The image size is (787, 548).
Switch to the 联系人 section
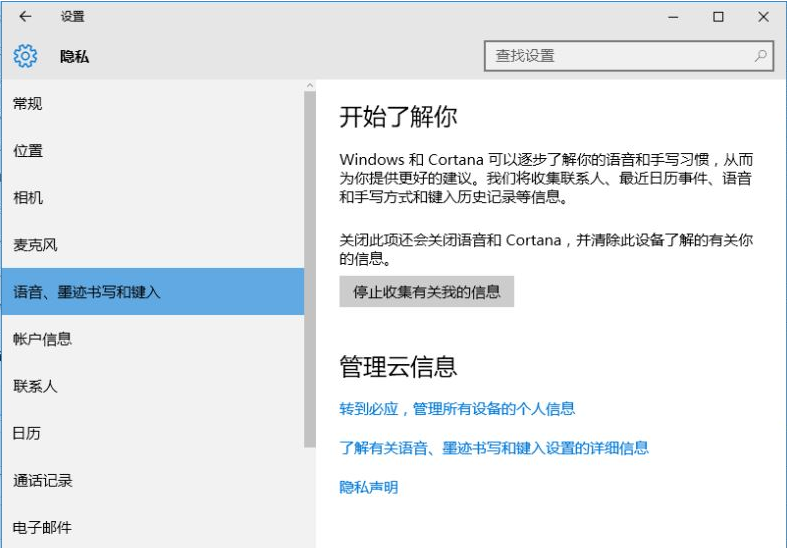pyautogui.click(x=35, y=386)
